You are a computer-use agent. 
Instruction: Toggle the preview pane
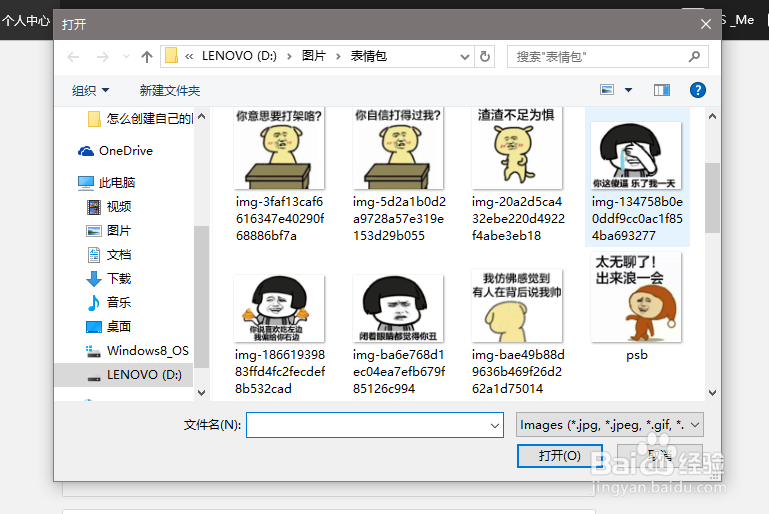(x=662, y=90)
